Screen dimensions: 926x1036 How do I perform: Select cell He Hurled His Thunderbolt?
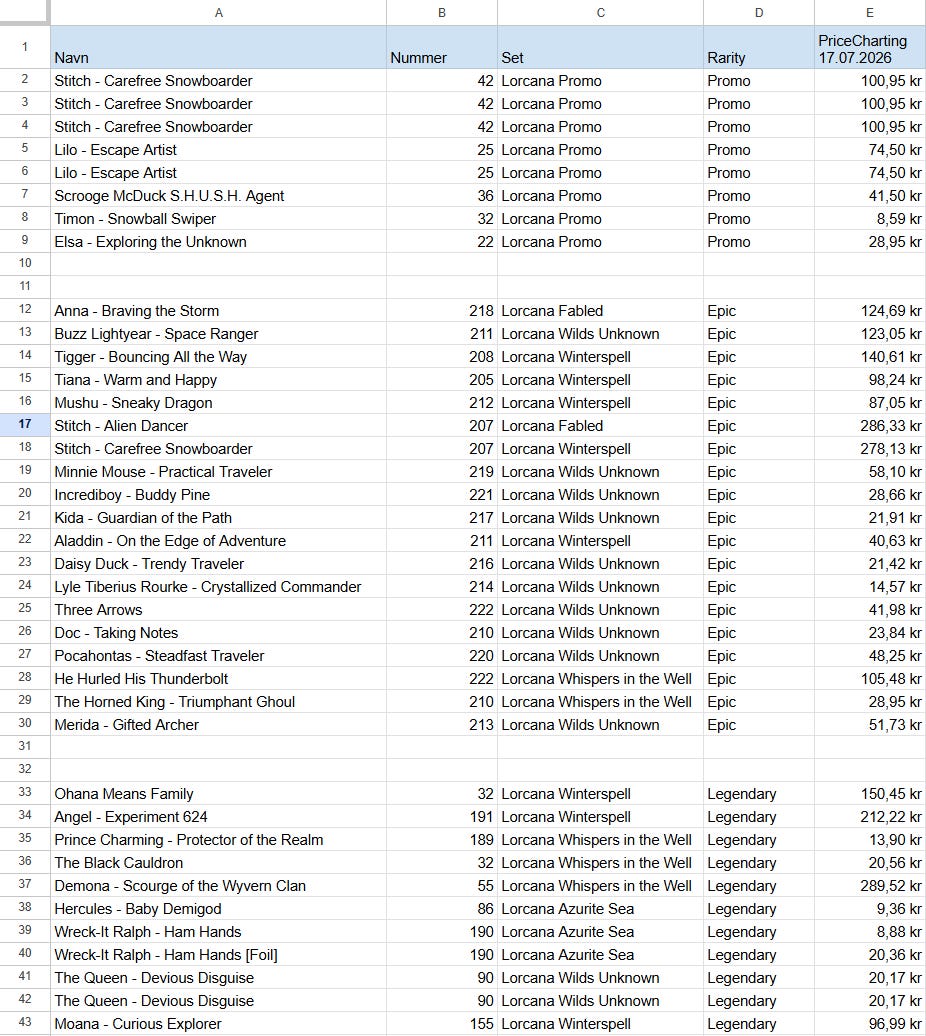tap(219, 679)
